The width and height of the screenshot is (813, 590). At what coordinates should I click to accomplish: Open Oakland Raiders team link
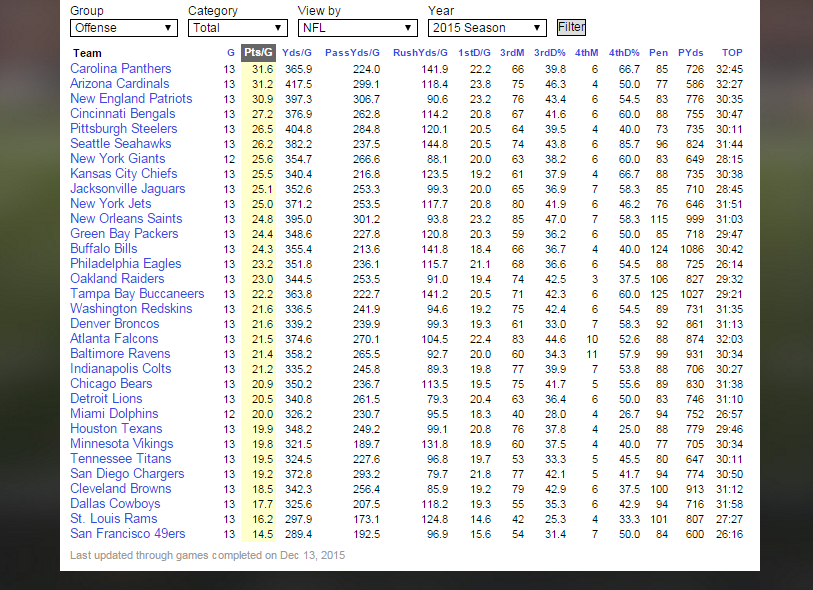[117, 279]
